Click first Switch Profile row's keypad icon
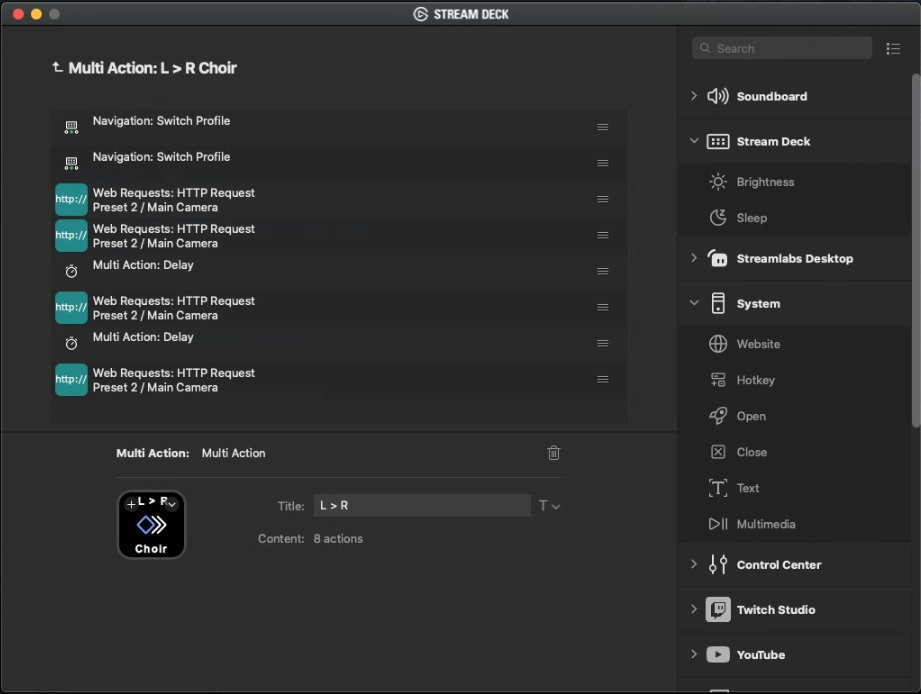 tap(71, 127)
